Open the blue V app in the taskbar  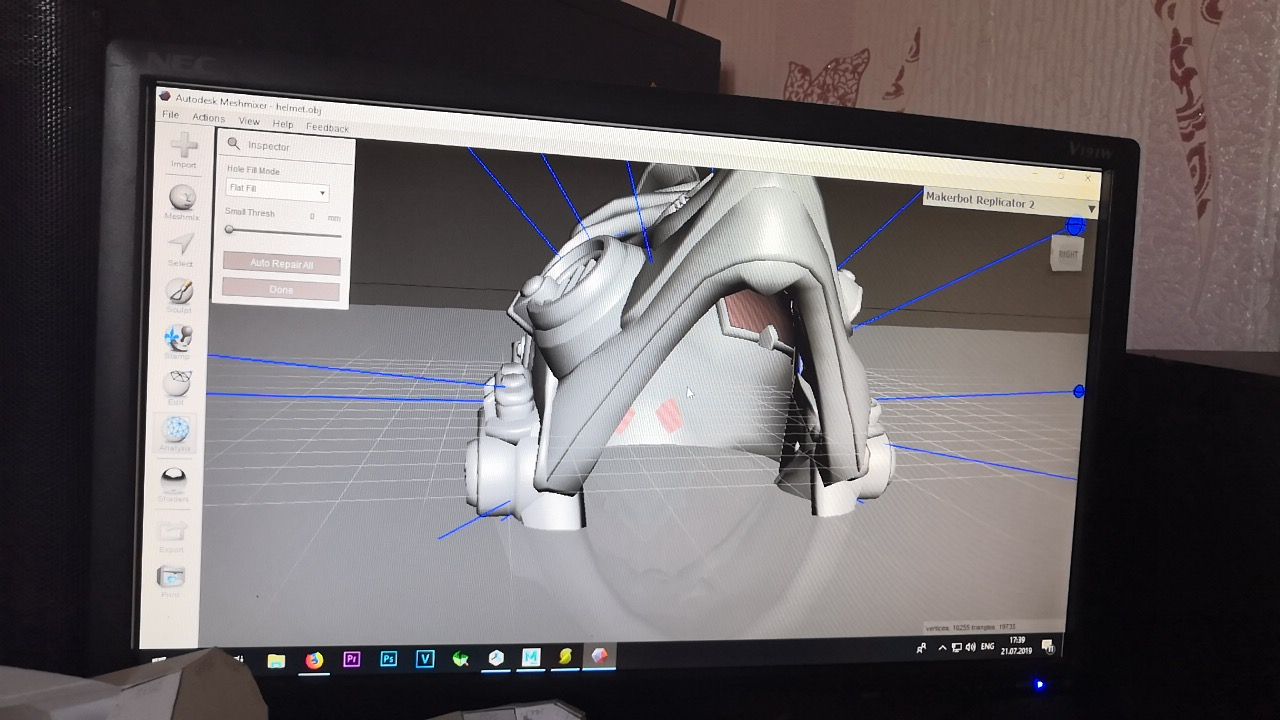coord(425,658)
